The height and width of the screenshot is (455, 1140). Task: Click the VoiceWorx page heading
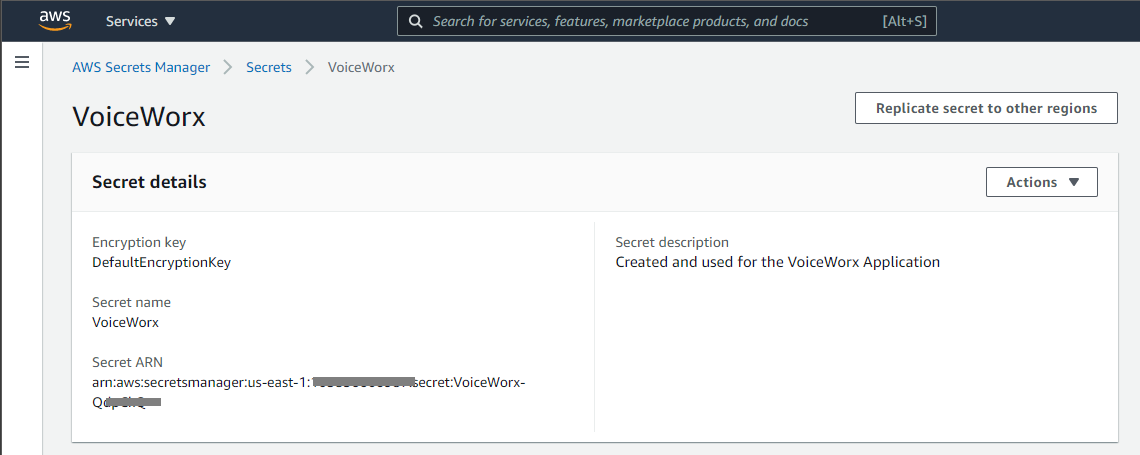[x=139, y=116]
